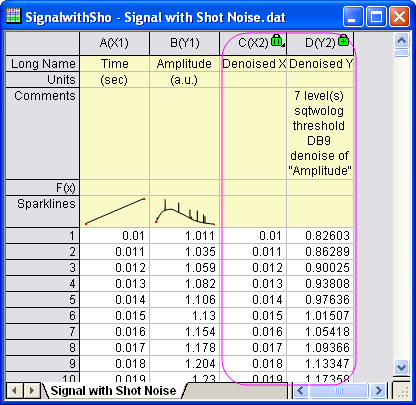Click the '(sec)' units cell

coord(115,80)
